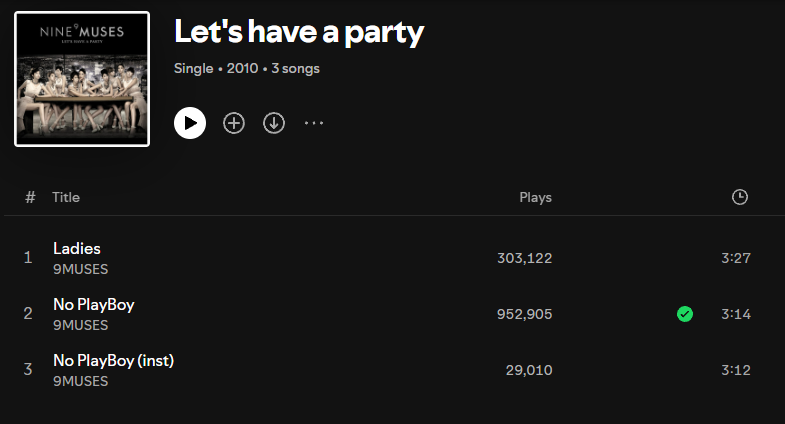Open 9MUSES artist under No PlayBoy
Image resolution: width=785 pixels, height=424 pixels.
click(x=80, y=325)
